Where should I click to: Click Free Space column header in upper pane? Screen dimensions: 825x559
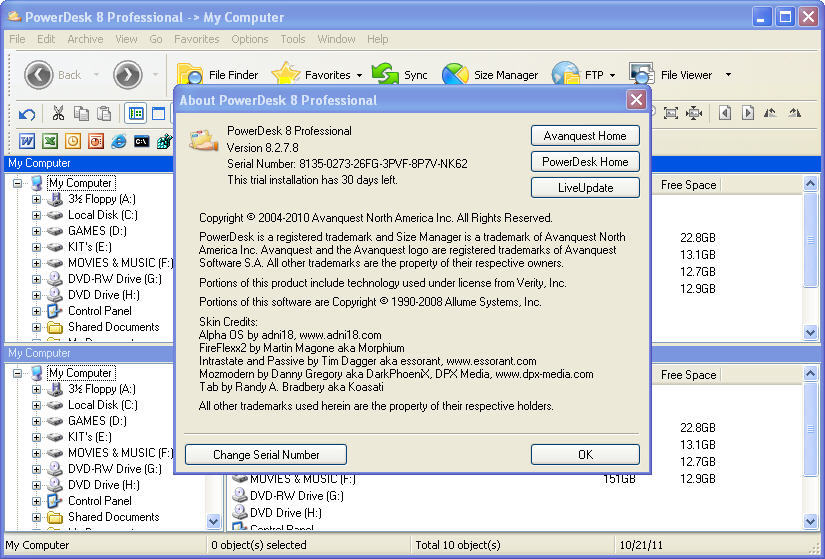pos(688,185)
